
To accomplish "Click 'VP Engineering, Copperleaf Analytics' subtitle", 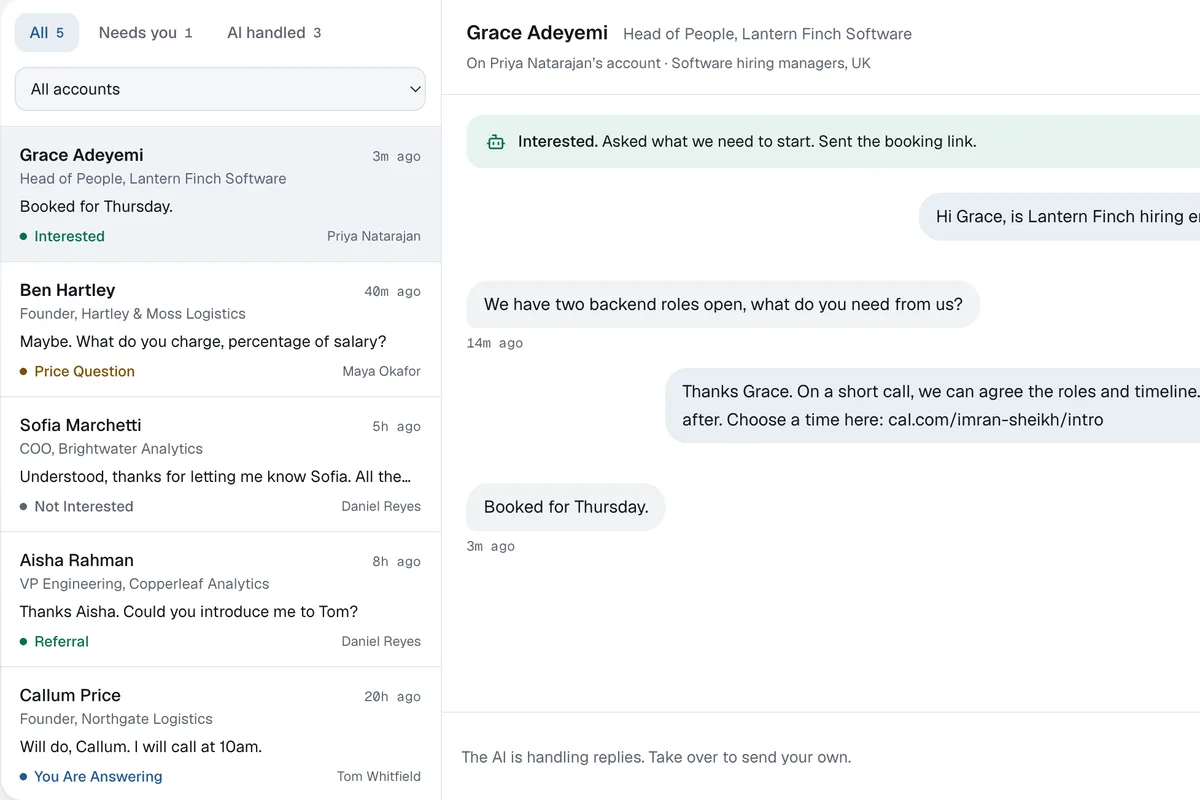I will click(145, 584).
